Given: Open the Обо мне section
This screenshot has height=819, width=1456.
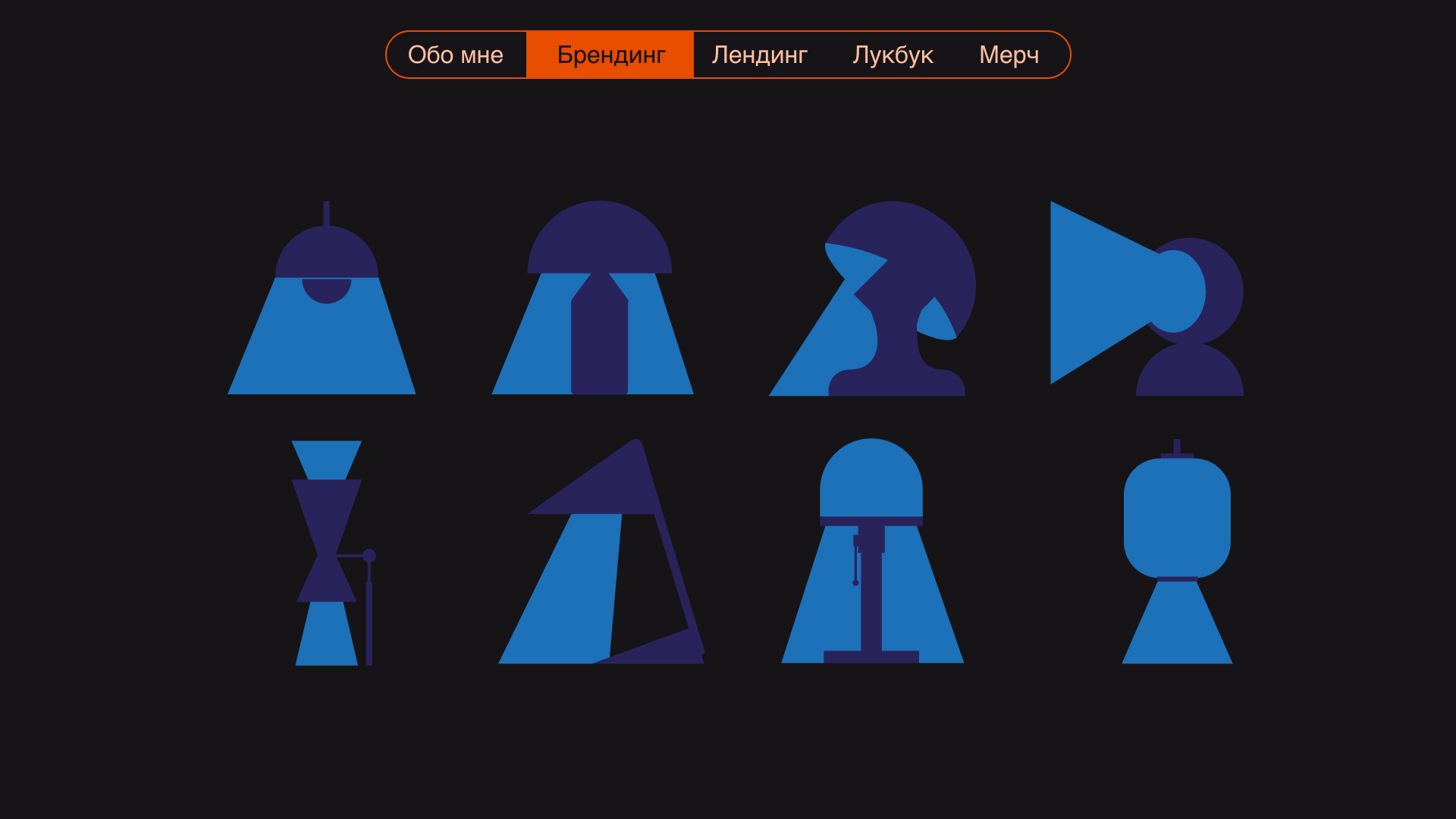Looking at the screenshot, I should point(456,54).
